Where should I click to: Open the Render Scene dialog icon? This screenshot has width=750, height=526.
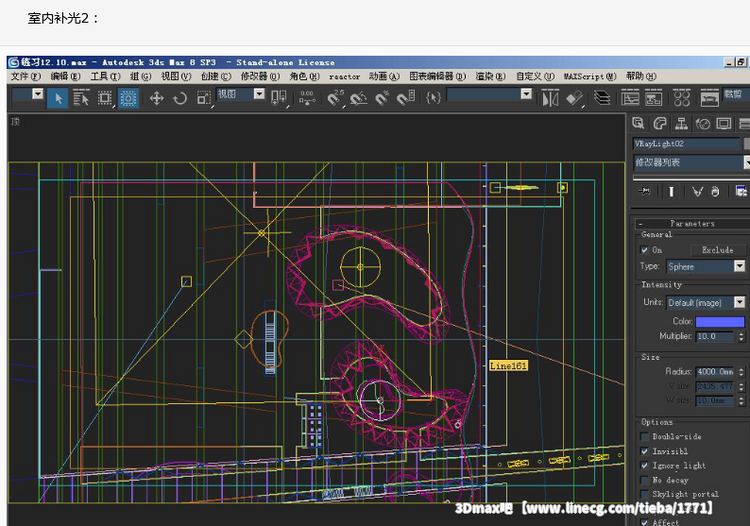(710, 99)
